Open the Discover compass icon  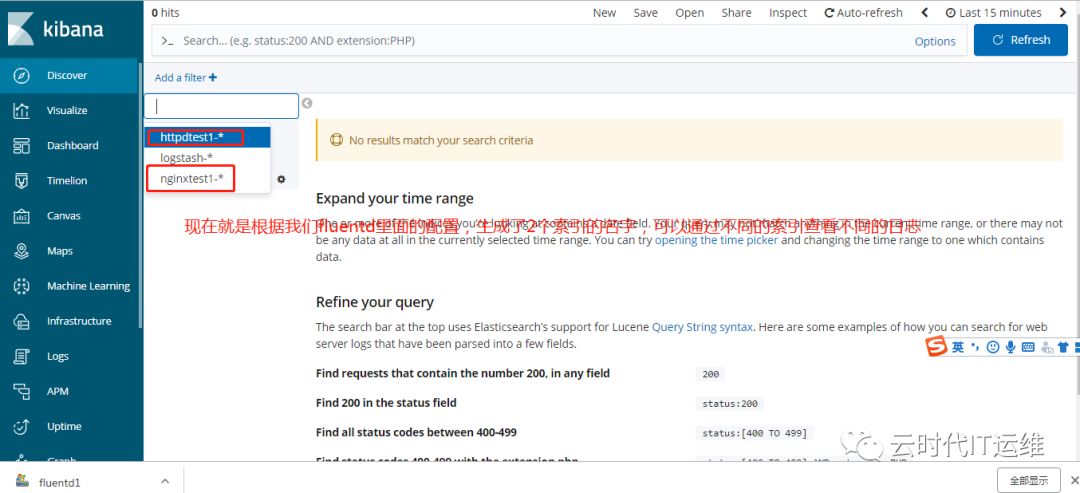(x=21, y=76)
